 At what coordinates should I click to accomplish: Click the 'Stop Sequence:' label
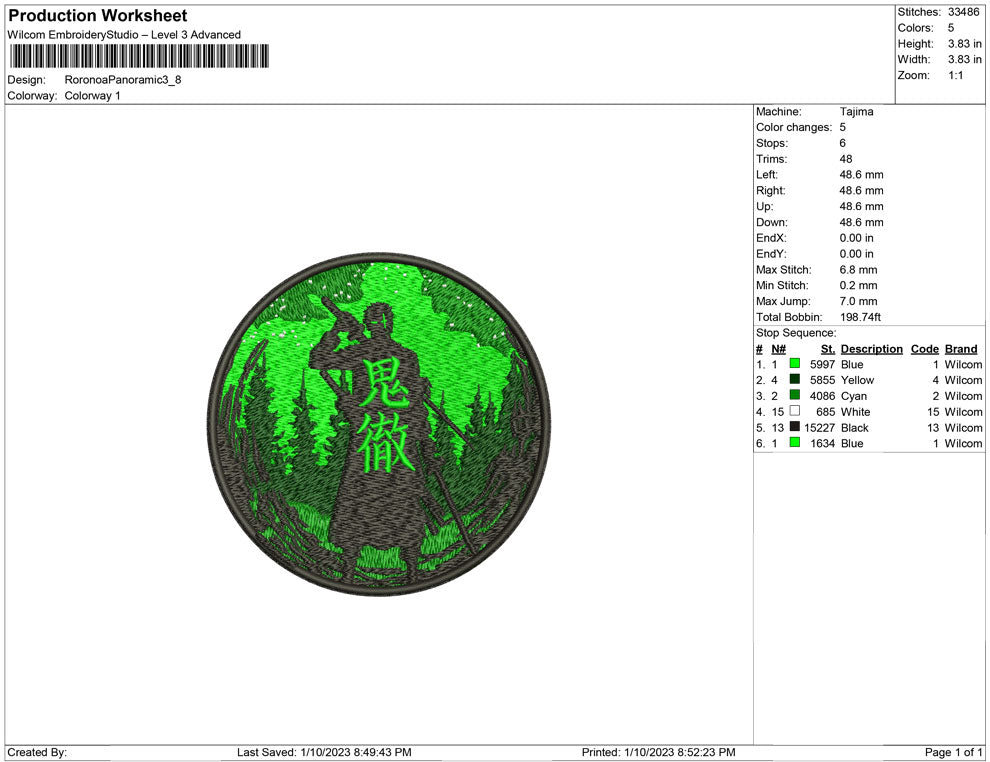click(x=796, y=333)
